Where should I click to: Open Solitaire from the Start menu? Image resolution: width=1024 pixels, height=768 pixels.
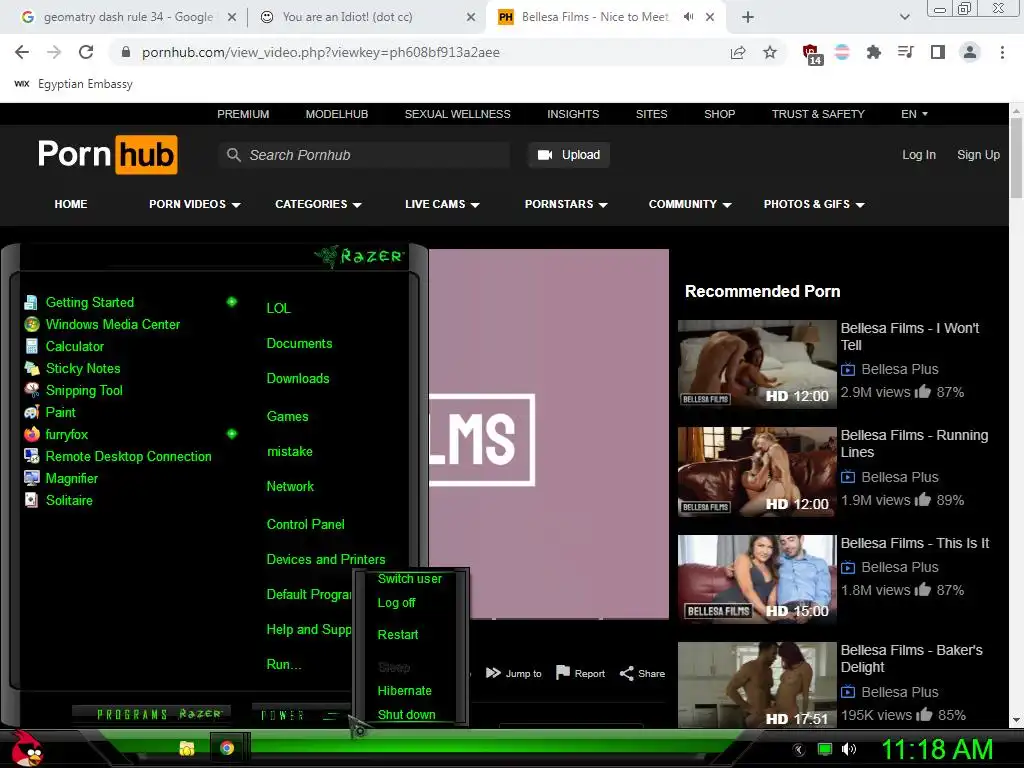coord(58,500)
